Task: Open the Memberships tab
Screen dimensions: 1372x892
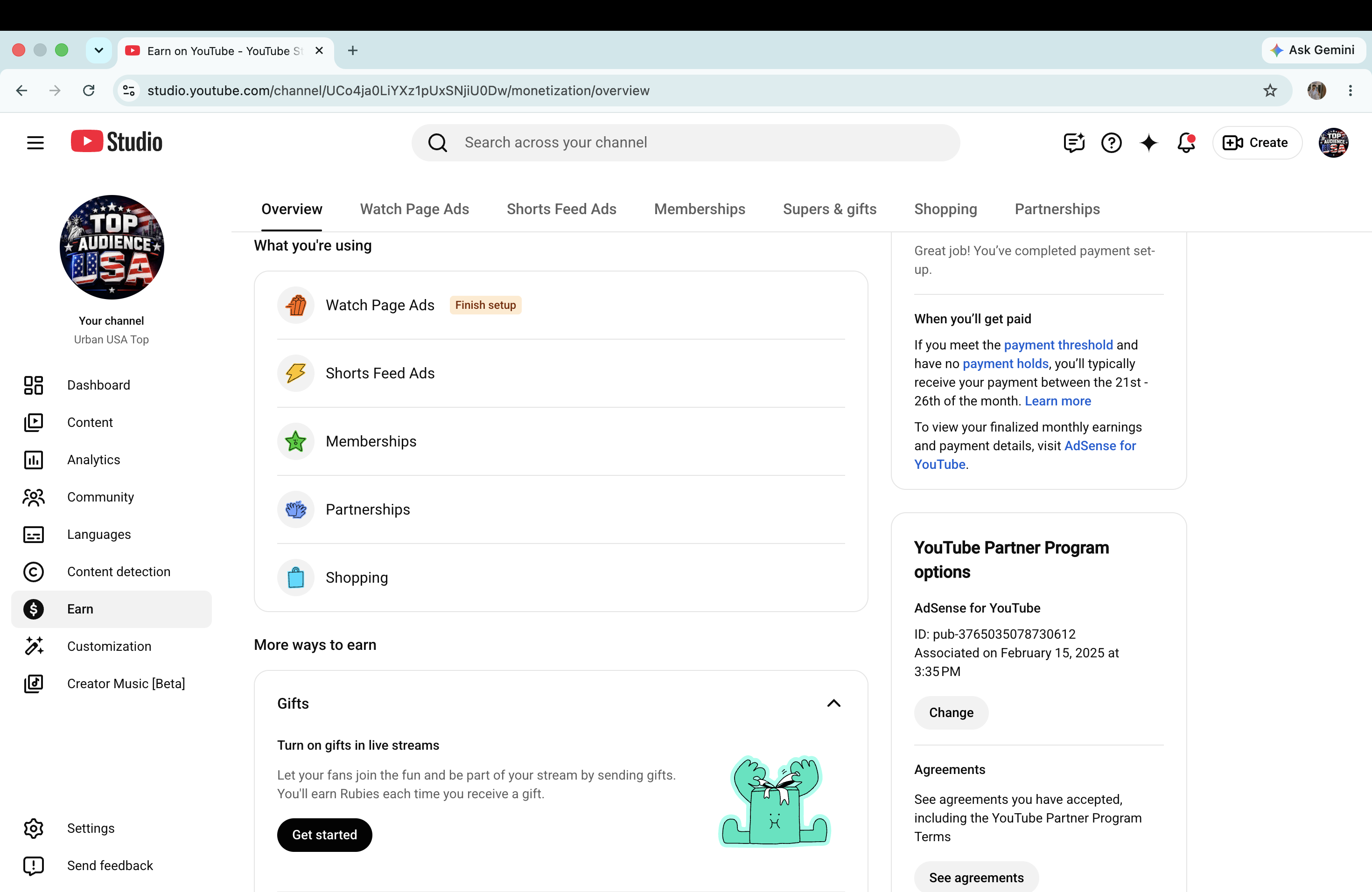Action: click(699, 209)
